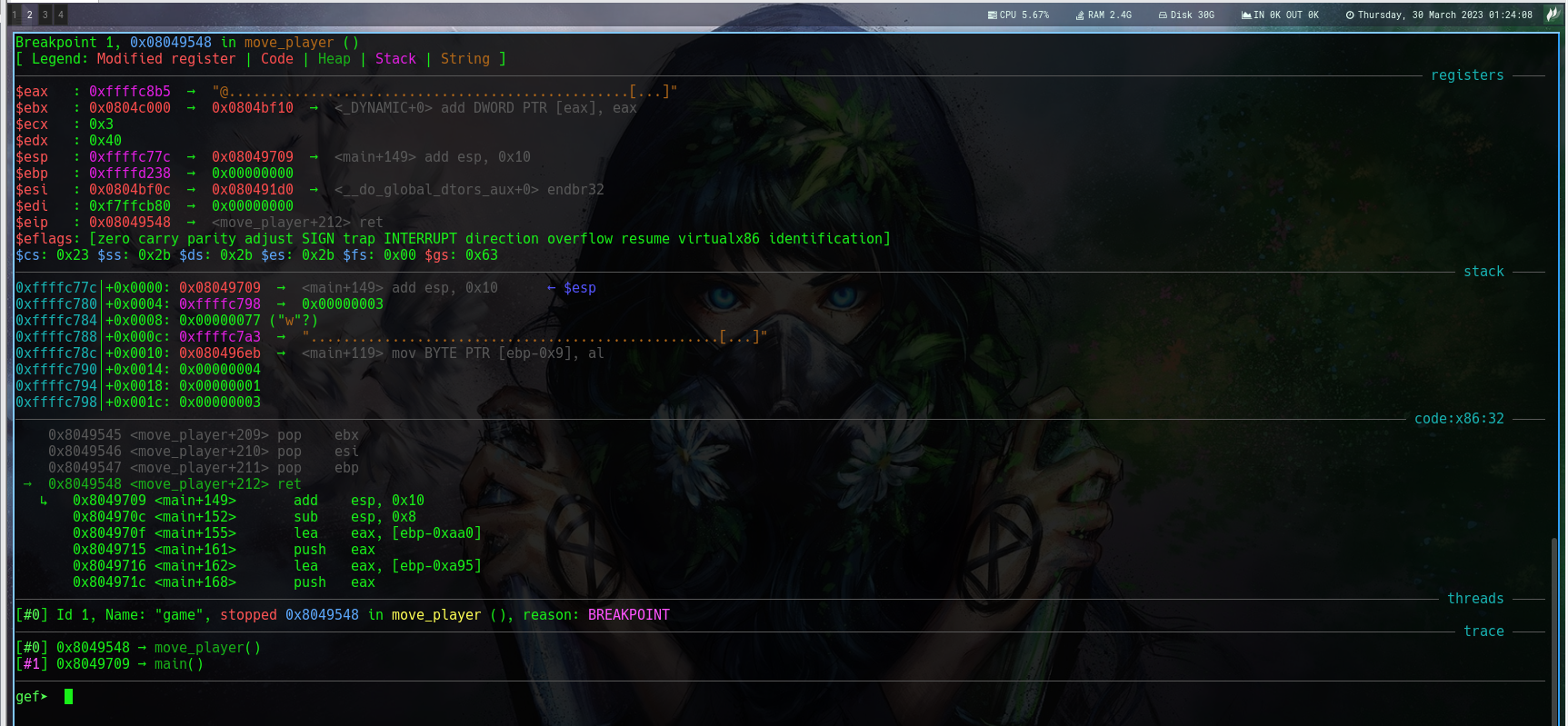This screenshot has width=1568, height=726.
Task: Click the main+149 add esp instruction line
Action: (x=248, y=500)
